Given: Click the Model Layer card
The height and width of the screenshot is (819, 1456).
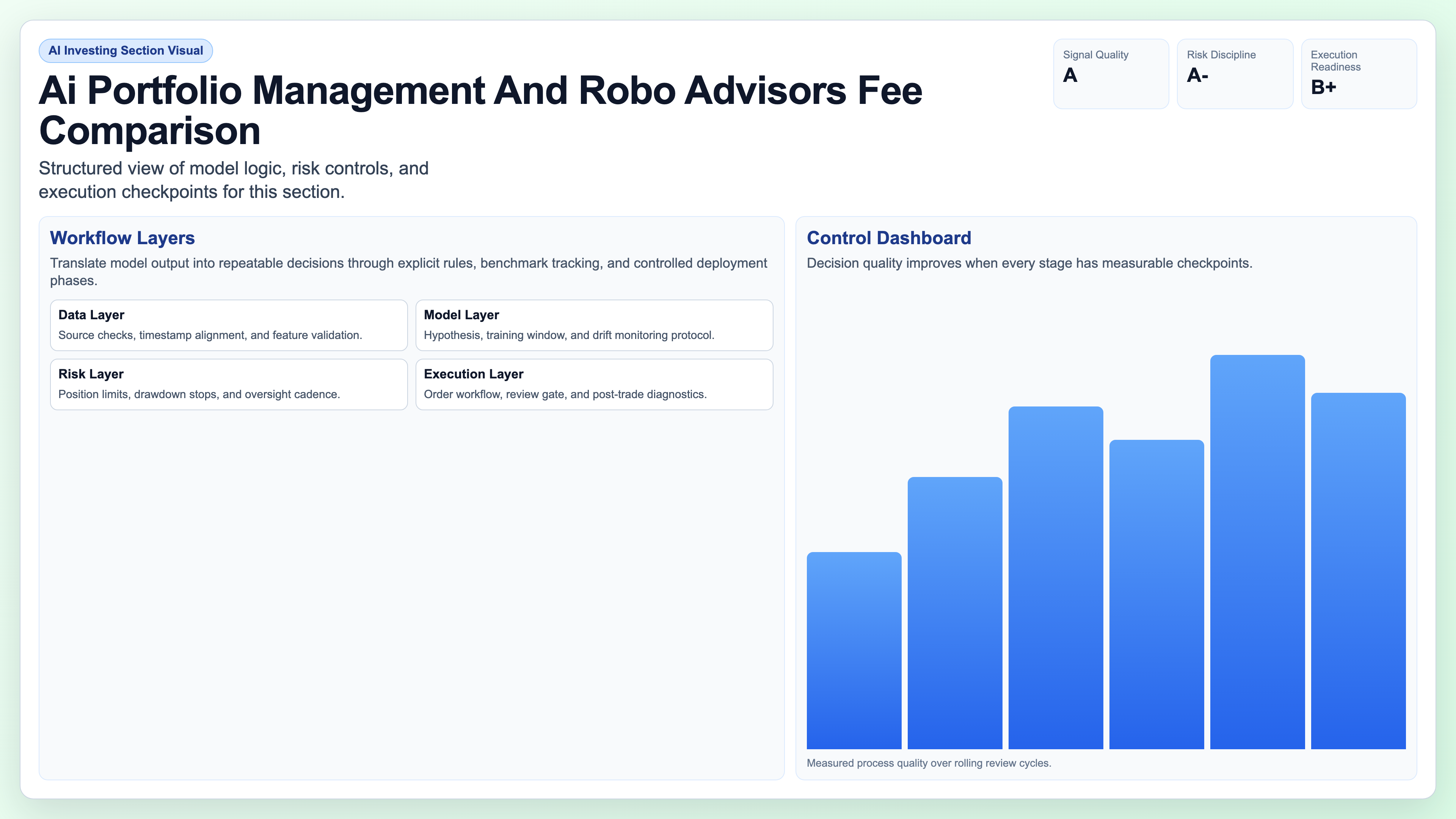Looking at the screenshot, I should [594, 325].
